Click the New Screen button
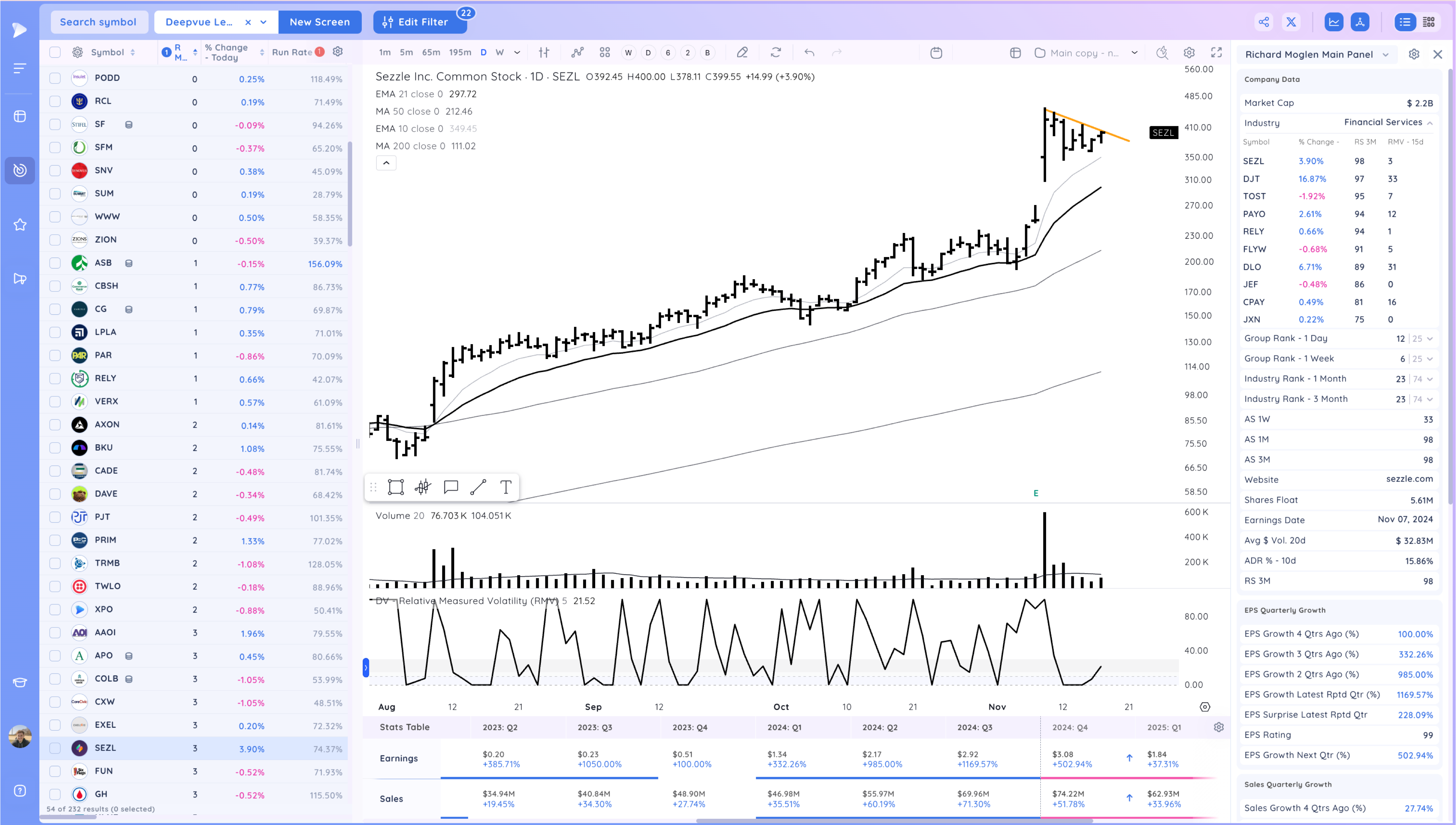Image resolution: width=1456 pixels, height=825 pixels. click(x=320, y=22)
